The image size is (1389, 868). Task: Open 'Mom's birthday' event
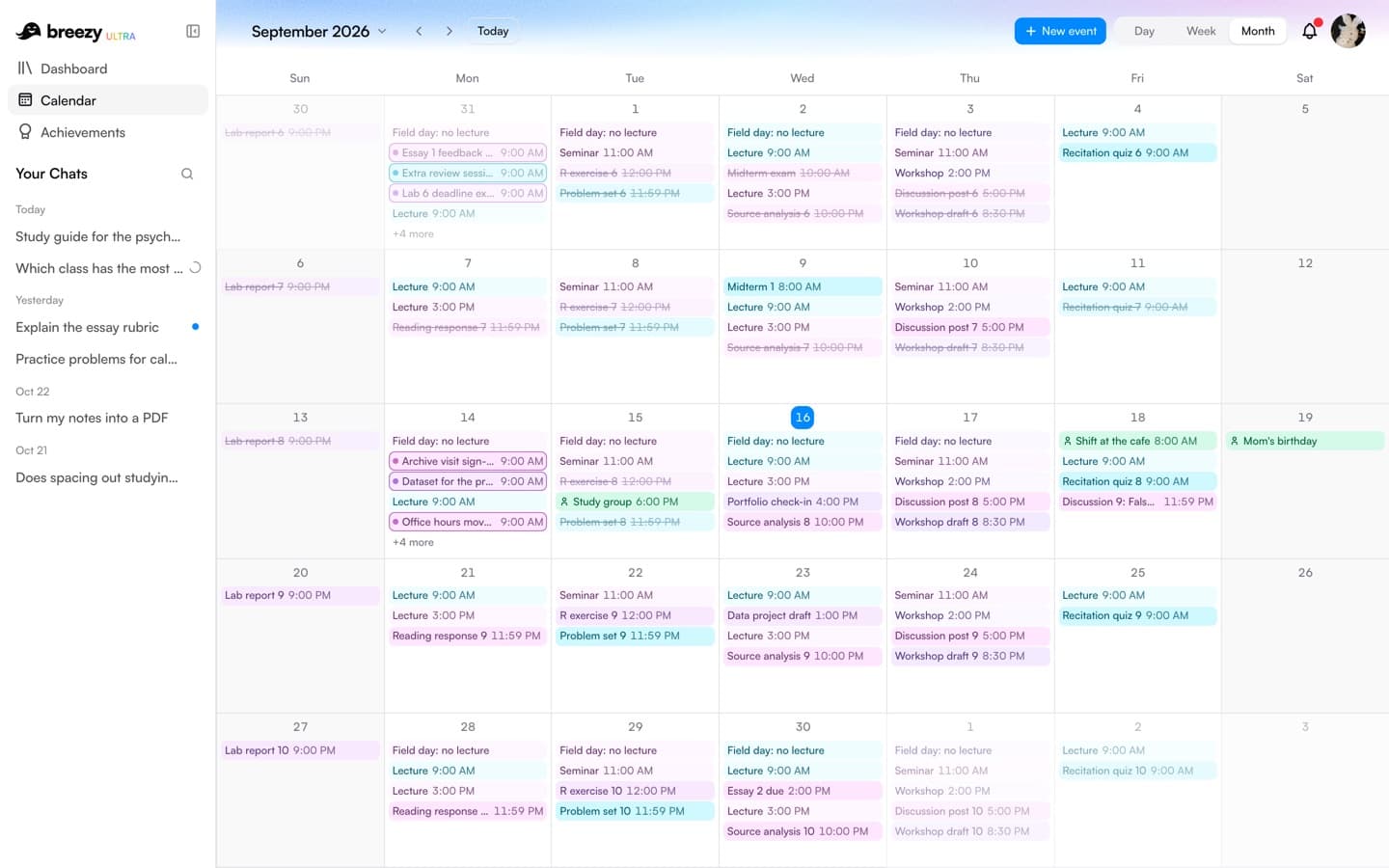pos(1305,441)
